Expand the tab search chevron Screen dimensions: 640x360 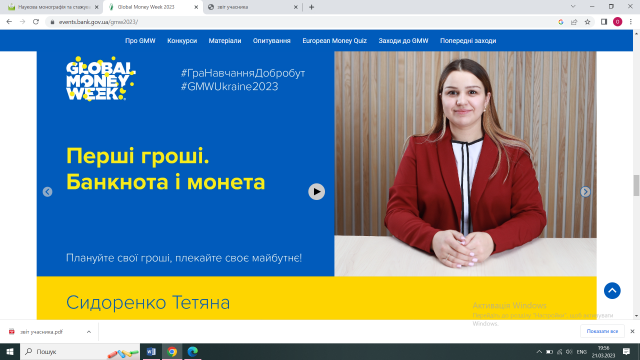point(573,7)
